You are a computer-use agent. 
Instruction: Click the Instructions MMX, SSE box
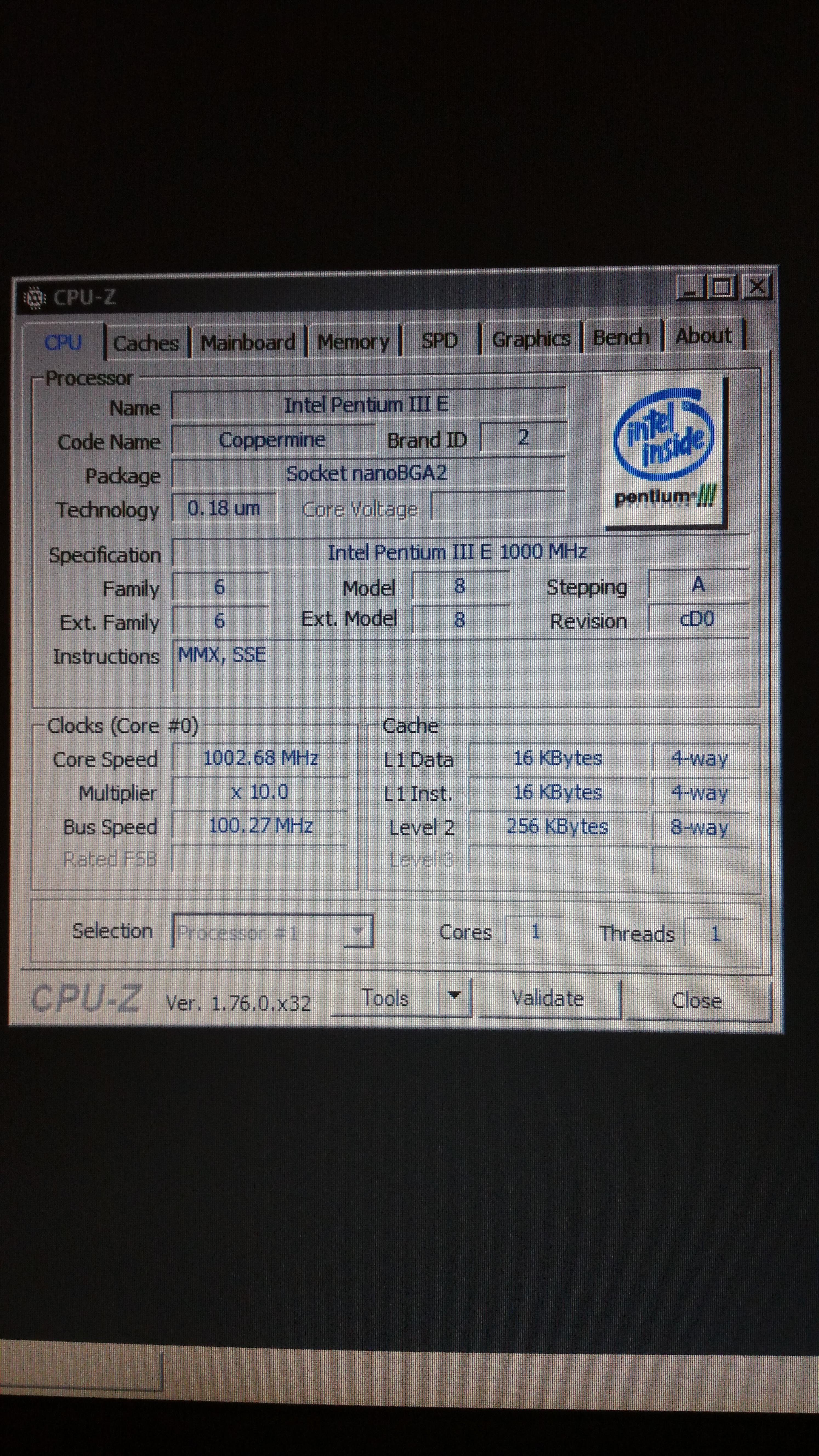(460, 664)
